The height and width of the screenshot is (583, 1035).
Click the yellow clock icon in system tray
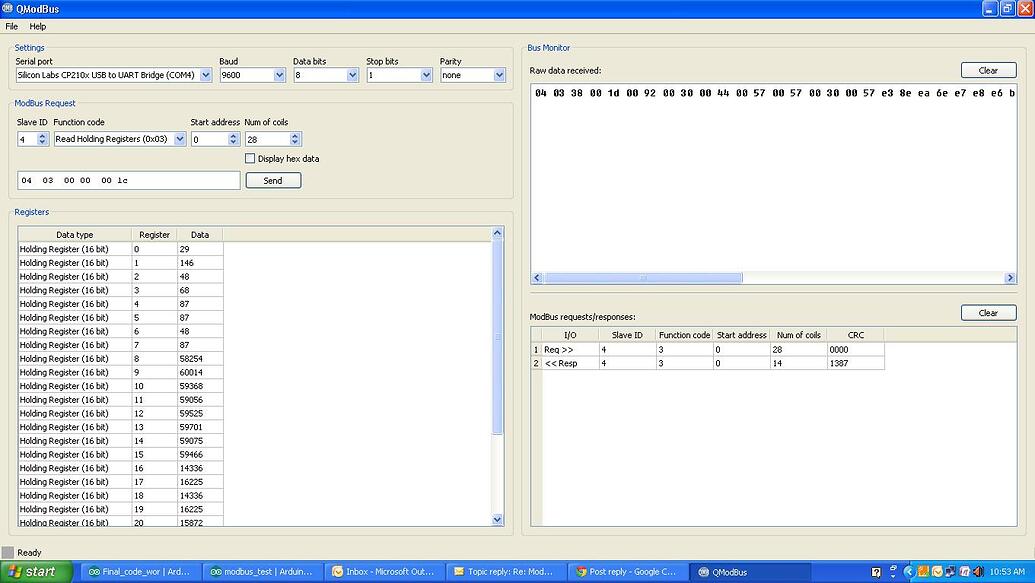tap(936, 571)
